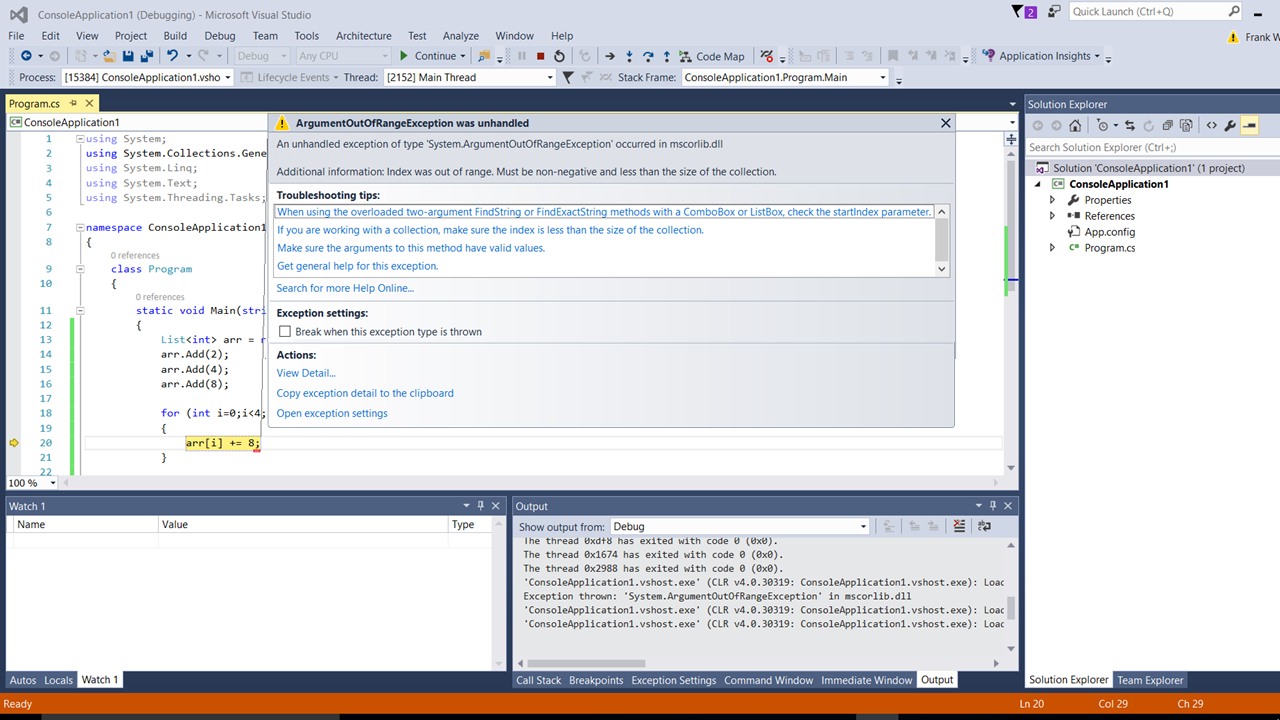Step Over the current statement
This screenshot has height=720, width=1280.
pos(648,56)
